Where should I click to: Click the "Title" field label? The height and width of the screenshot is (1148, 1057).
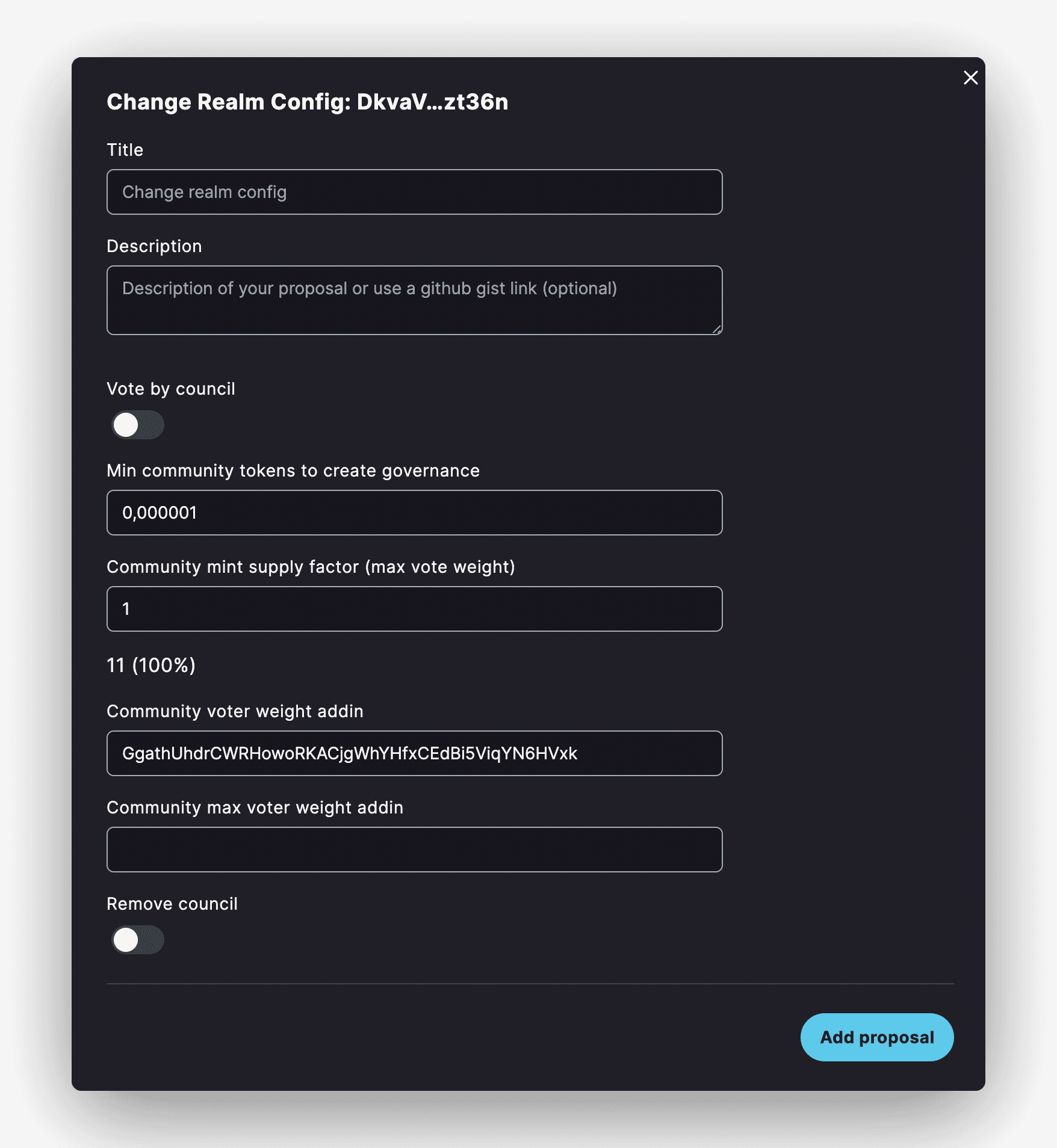point(125,150)
